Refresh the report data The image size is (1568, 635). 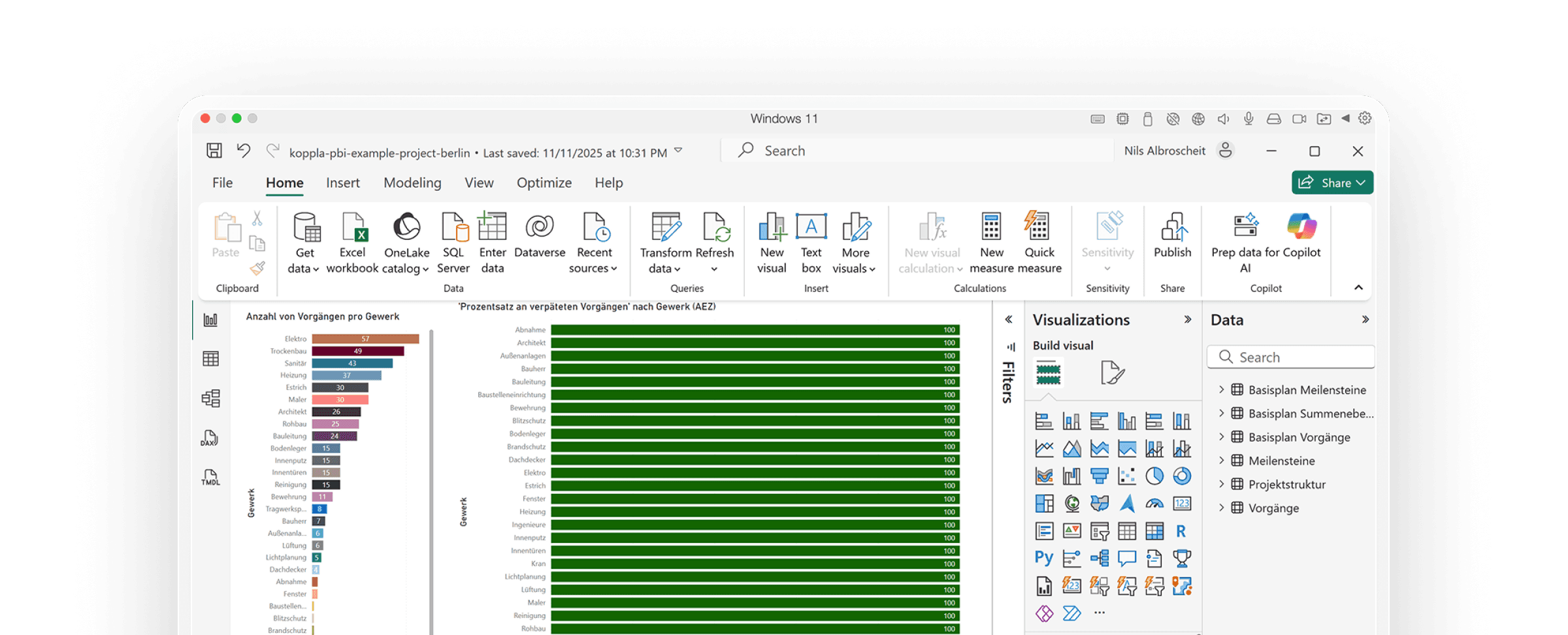715,242
